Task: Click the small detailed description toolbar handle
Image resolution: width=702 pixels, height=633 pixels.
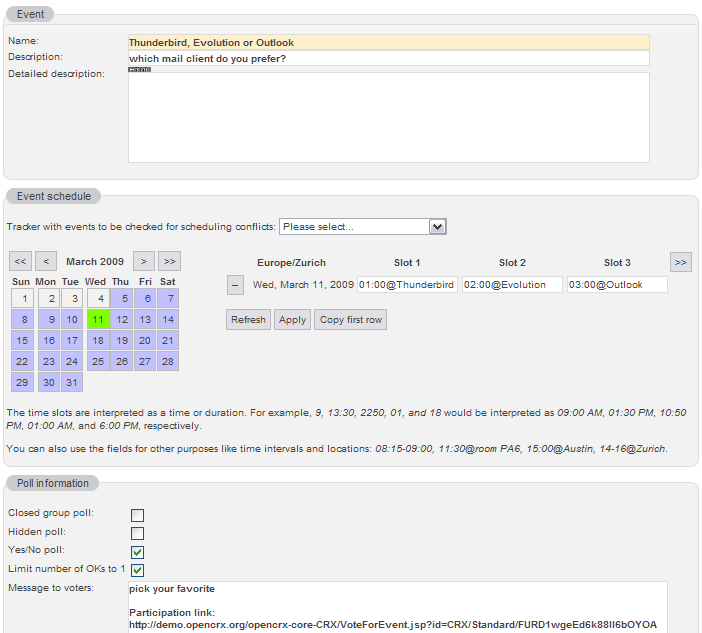Action: click(x=140, y=69)
